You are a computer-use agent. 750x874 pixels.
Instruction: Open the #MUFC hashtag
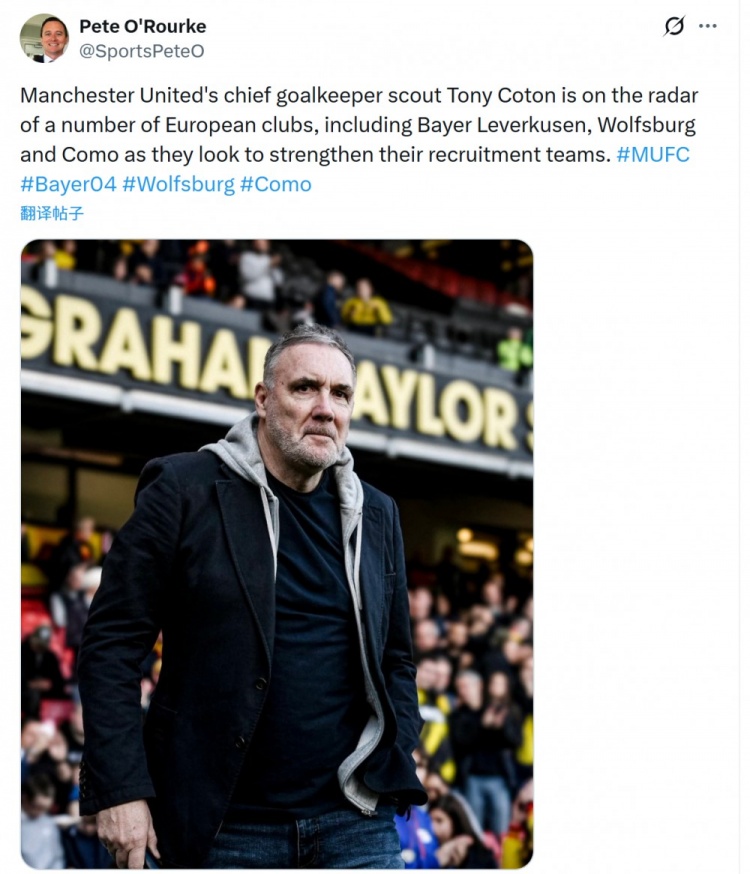(x=652, y=155)
